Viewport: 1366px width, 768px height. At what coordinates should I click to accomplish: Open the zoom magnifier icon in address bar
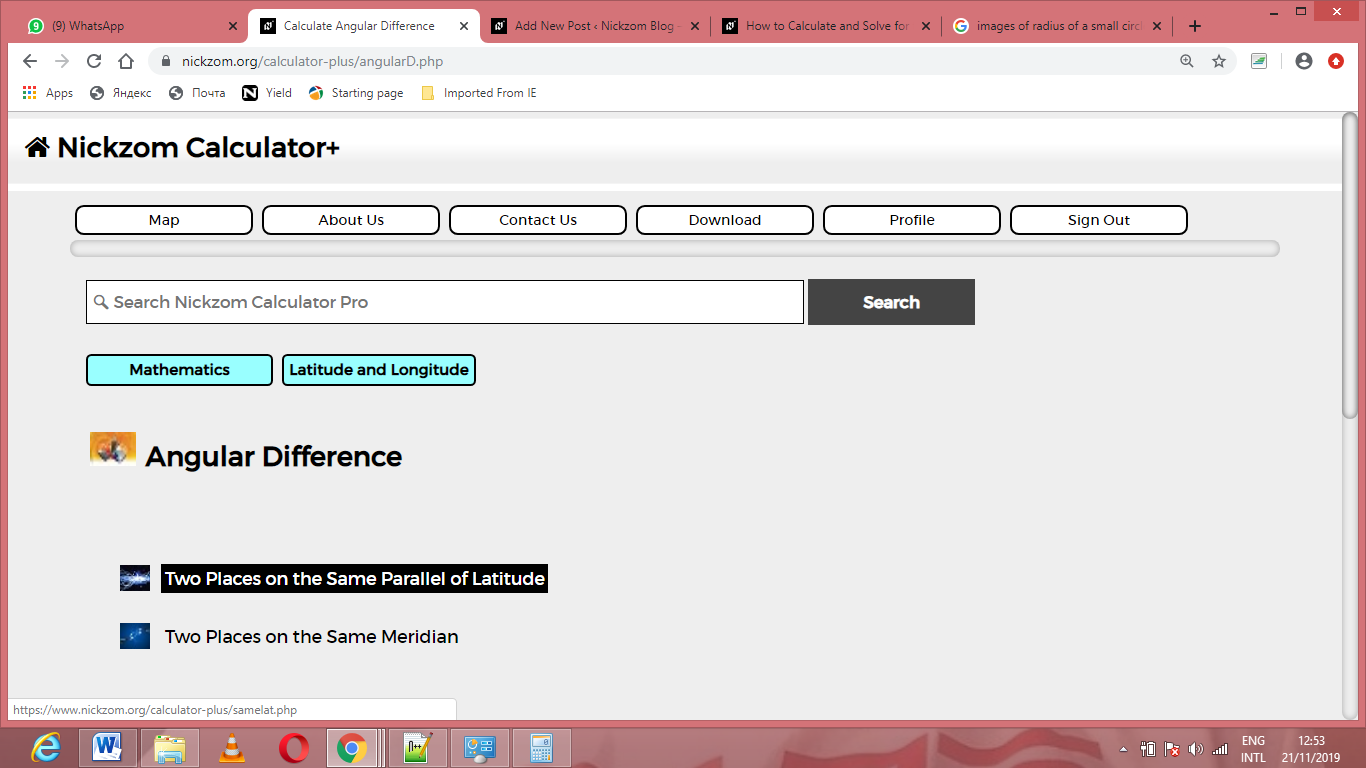click(1187, 61)
